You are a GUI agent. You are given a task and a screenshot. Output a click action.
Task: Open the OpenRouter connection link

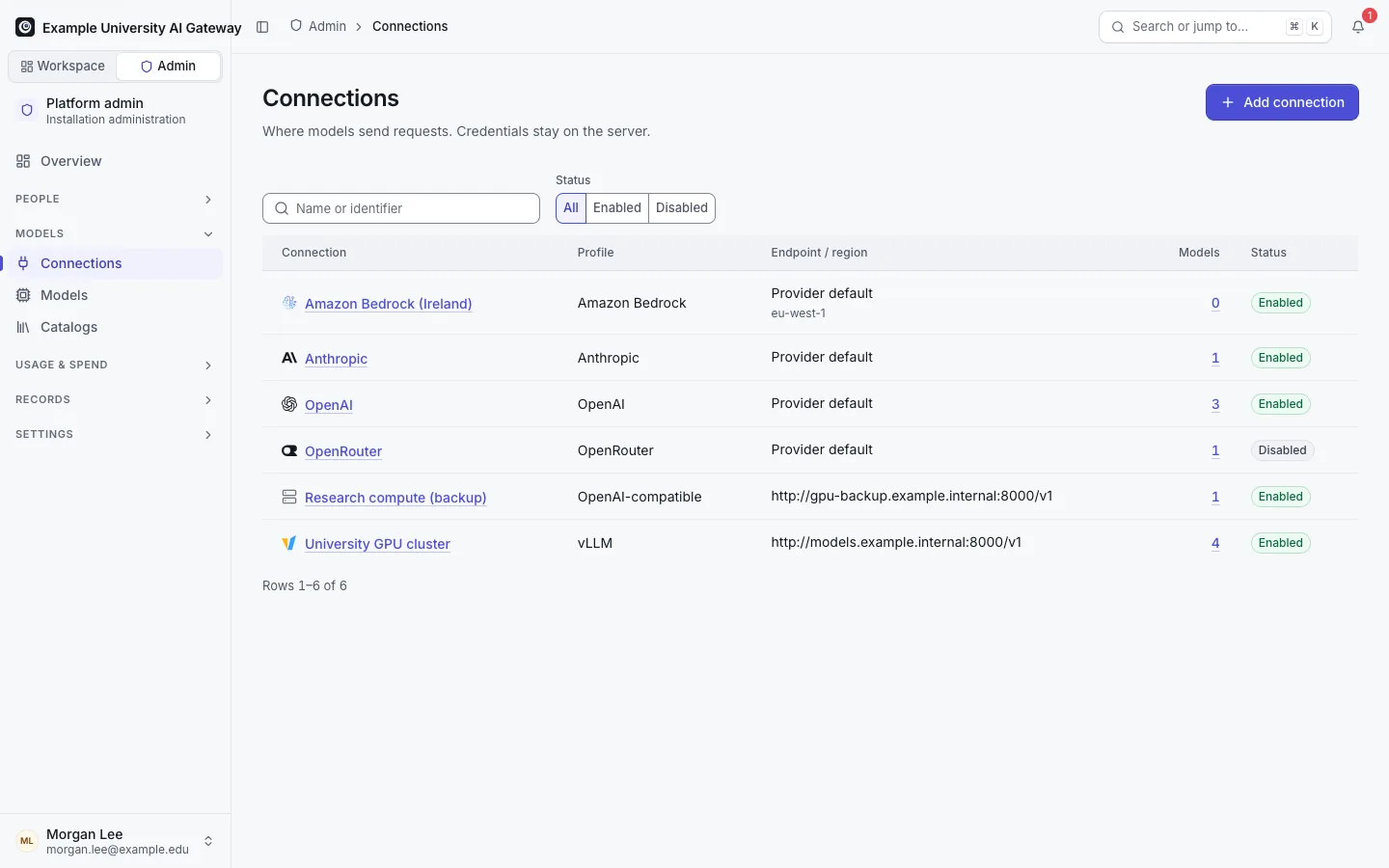click(x=343, y=451)
